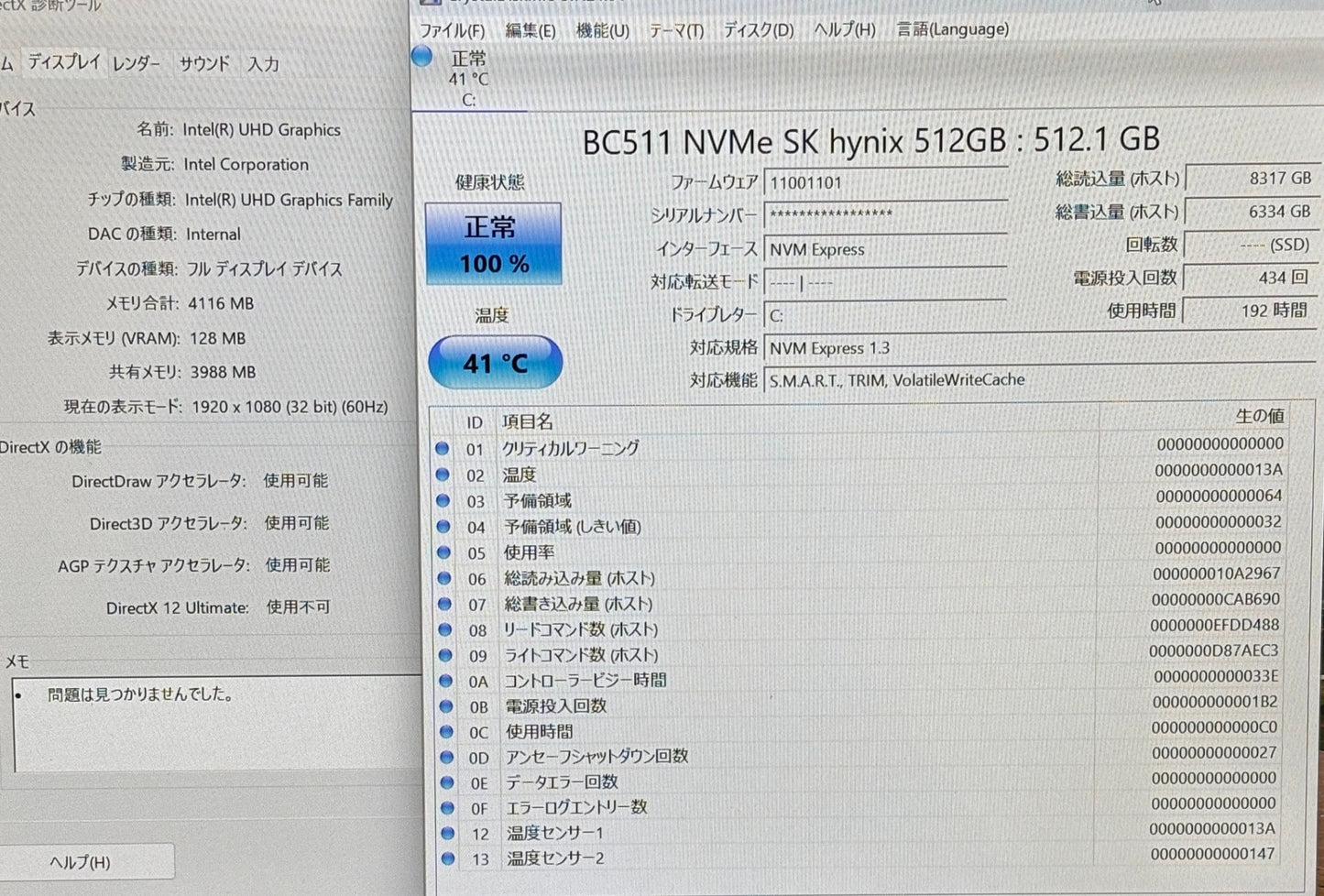The height and width of the screenshot is (896, 1324).
Task: Click the 項目名 column header
Action: (528, 421)
